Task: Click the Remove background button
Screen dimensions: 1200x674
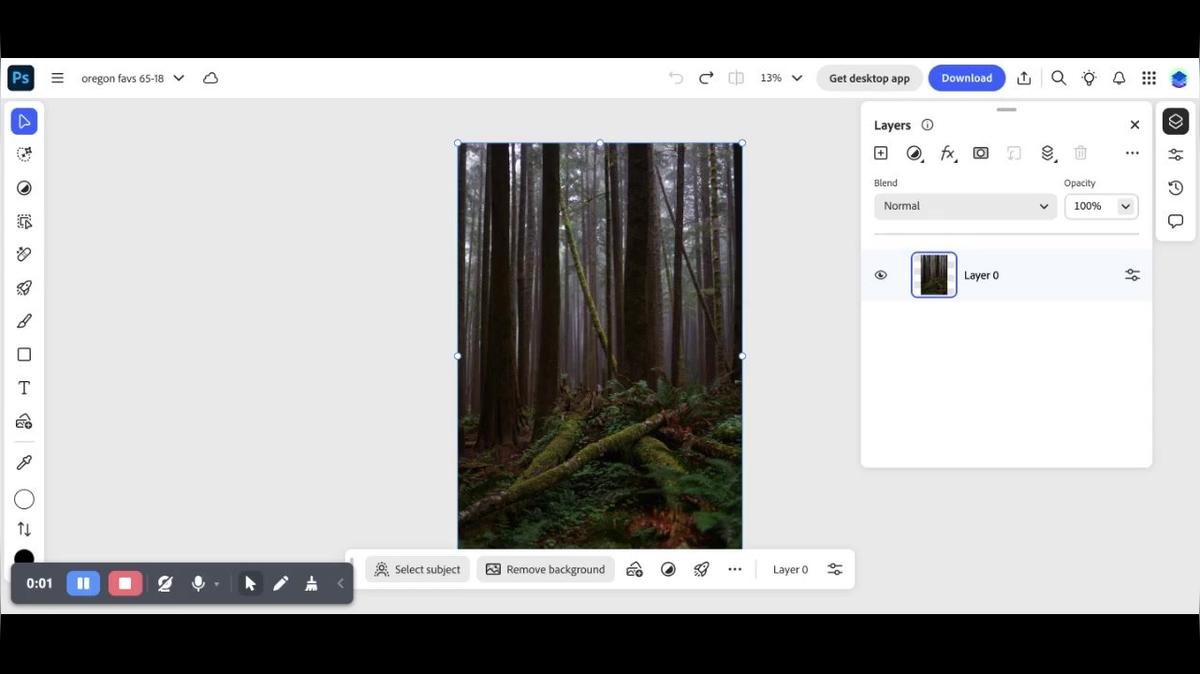Action: click(545, 569)
